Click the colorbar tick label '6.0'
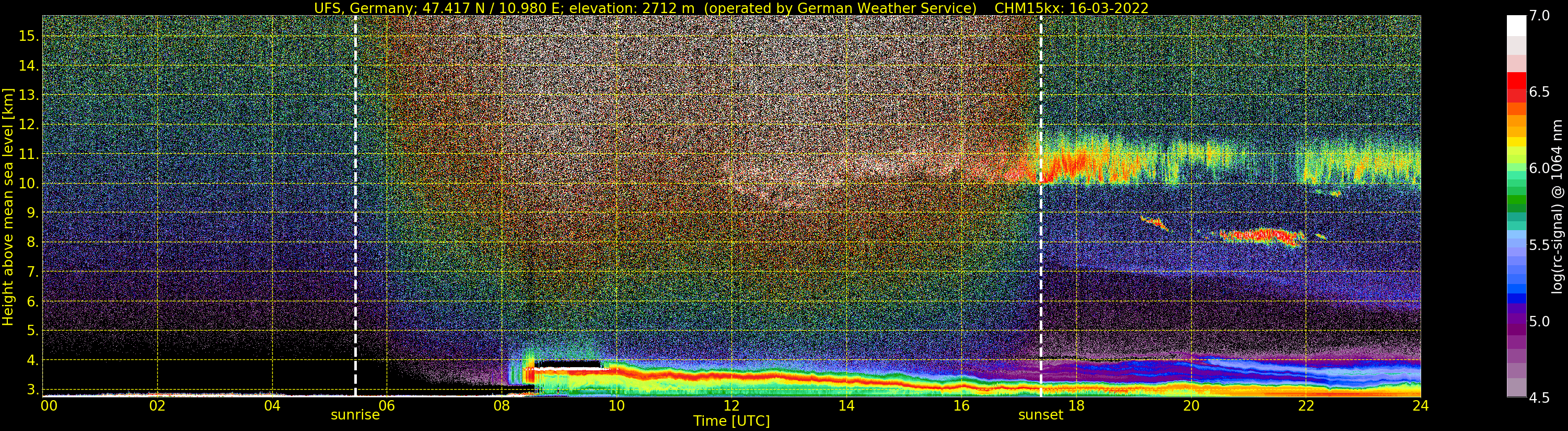The height and width of the screenshot is (431, 1568). point(1539,169)
